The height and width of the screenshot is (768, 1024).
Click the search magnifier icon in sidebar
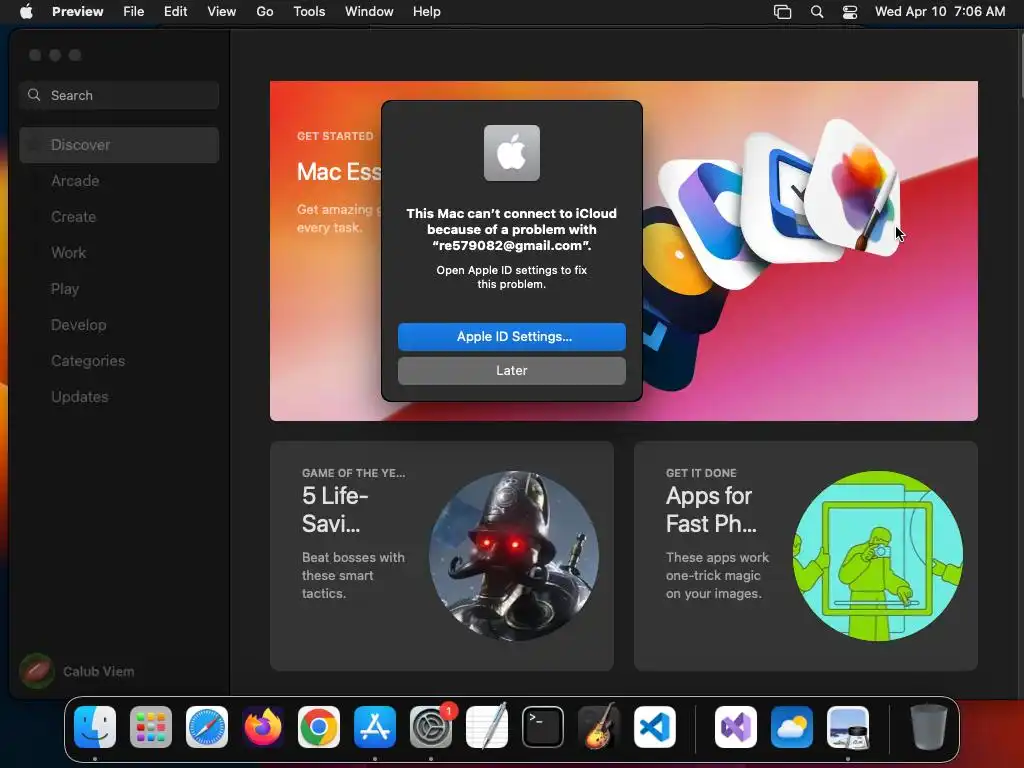(34, 95)
